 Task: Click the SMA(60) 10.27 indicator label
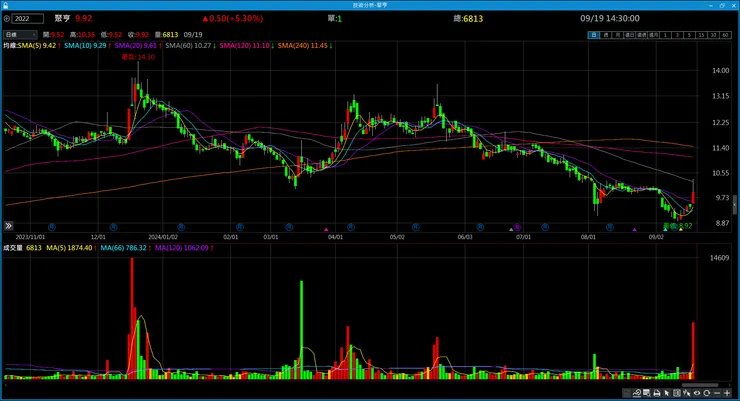coord(188,46)
